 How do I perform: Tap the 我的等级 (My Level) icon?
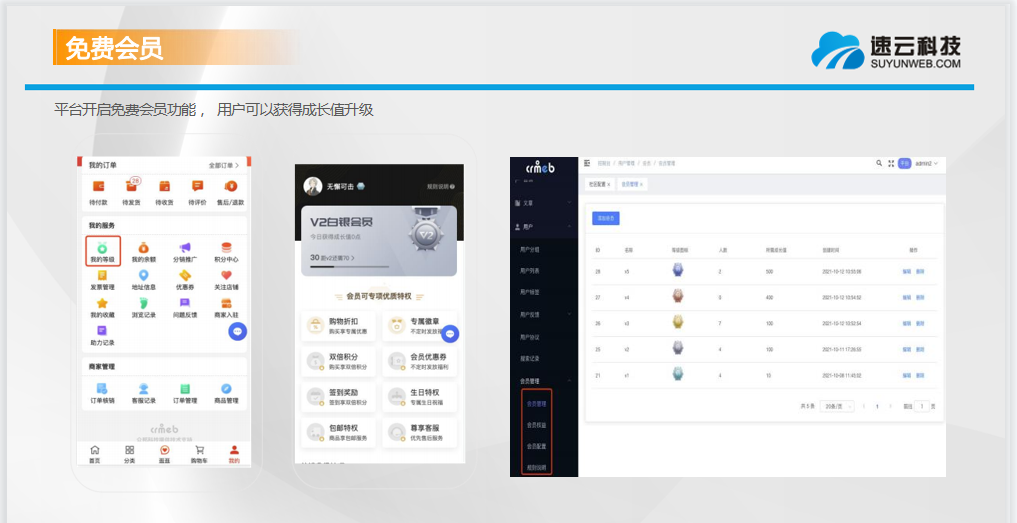(x=102, y=249)
